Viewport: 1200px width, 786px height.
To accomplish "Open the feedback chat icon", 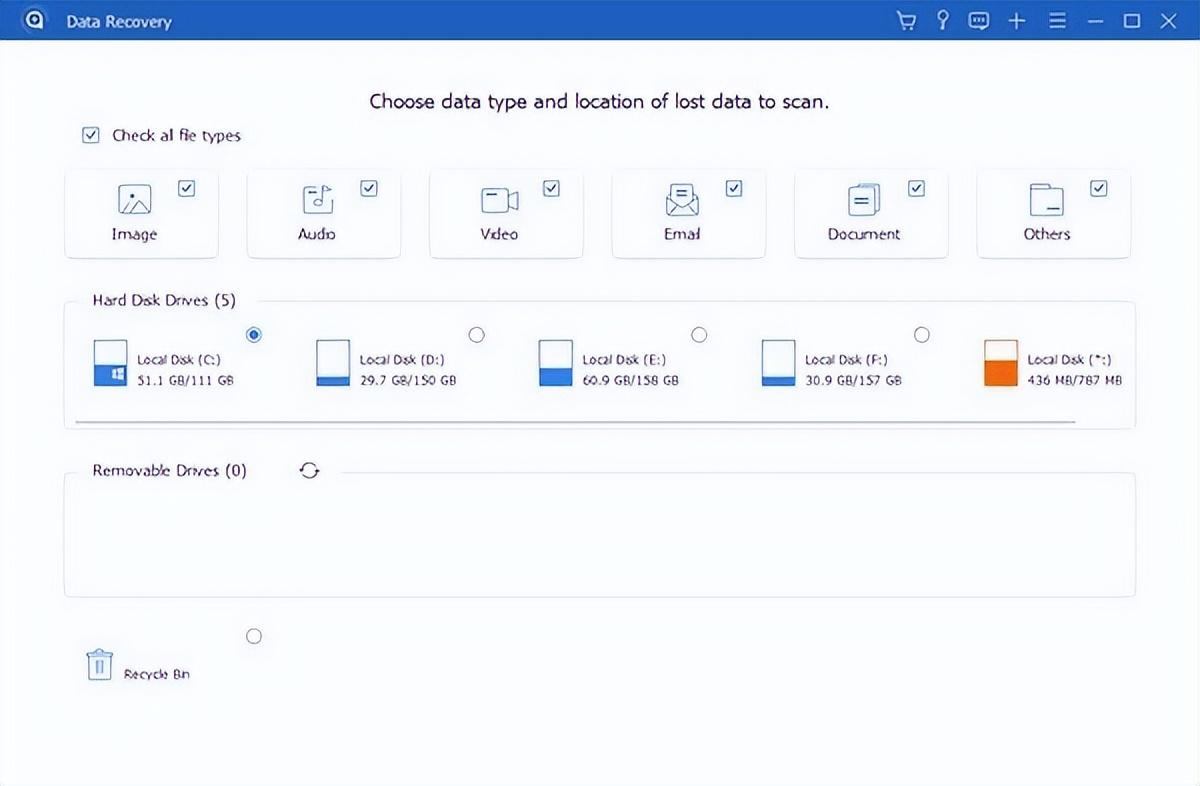I will pos(979,21).
